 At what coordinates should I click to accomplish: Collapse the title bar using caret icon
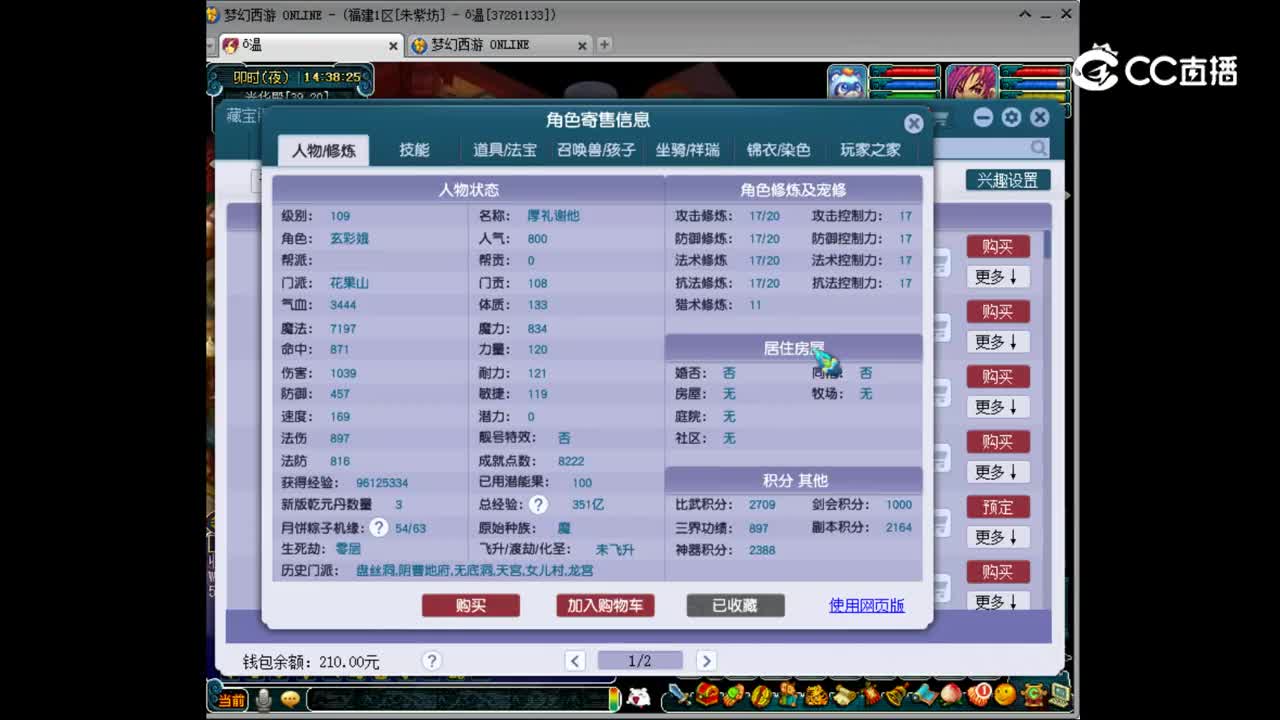1025,14
